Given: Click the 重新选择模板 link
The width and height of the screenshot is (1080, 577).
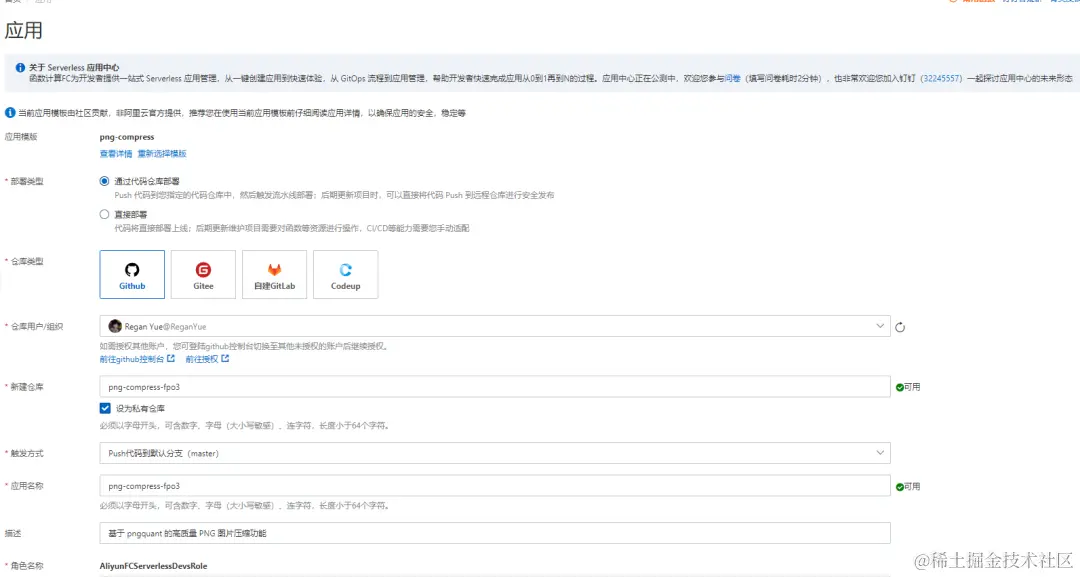Looking at the screenshot, I should (162, 154).
